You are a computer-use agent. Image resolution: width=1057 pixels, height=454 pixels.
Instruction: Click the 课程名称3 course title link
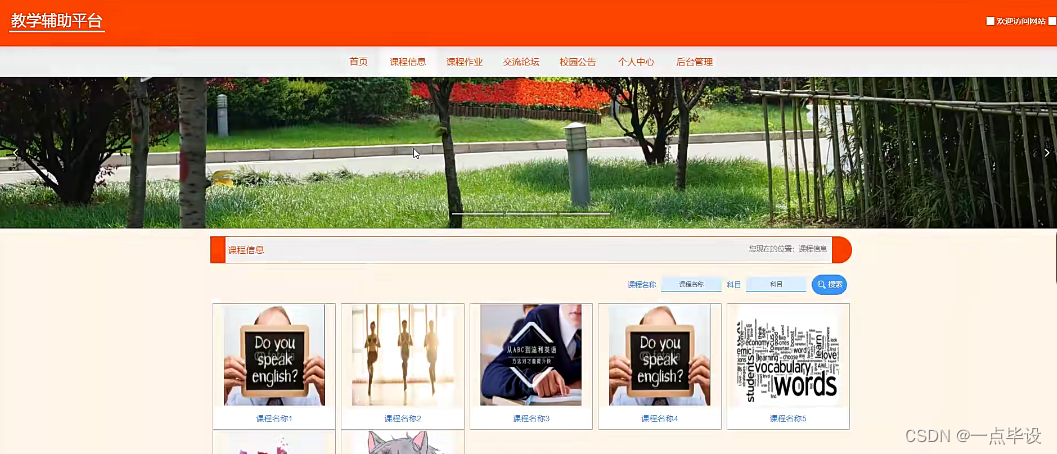(x=531, y=419)
